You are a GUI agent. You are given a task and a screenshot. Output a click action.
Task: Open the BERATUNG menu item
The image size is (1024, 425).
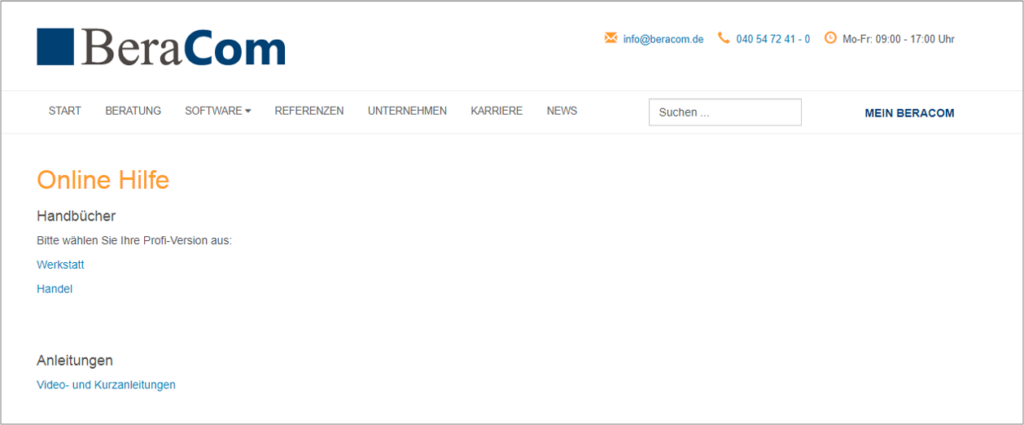click(x=133, y=111)
